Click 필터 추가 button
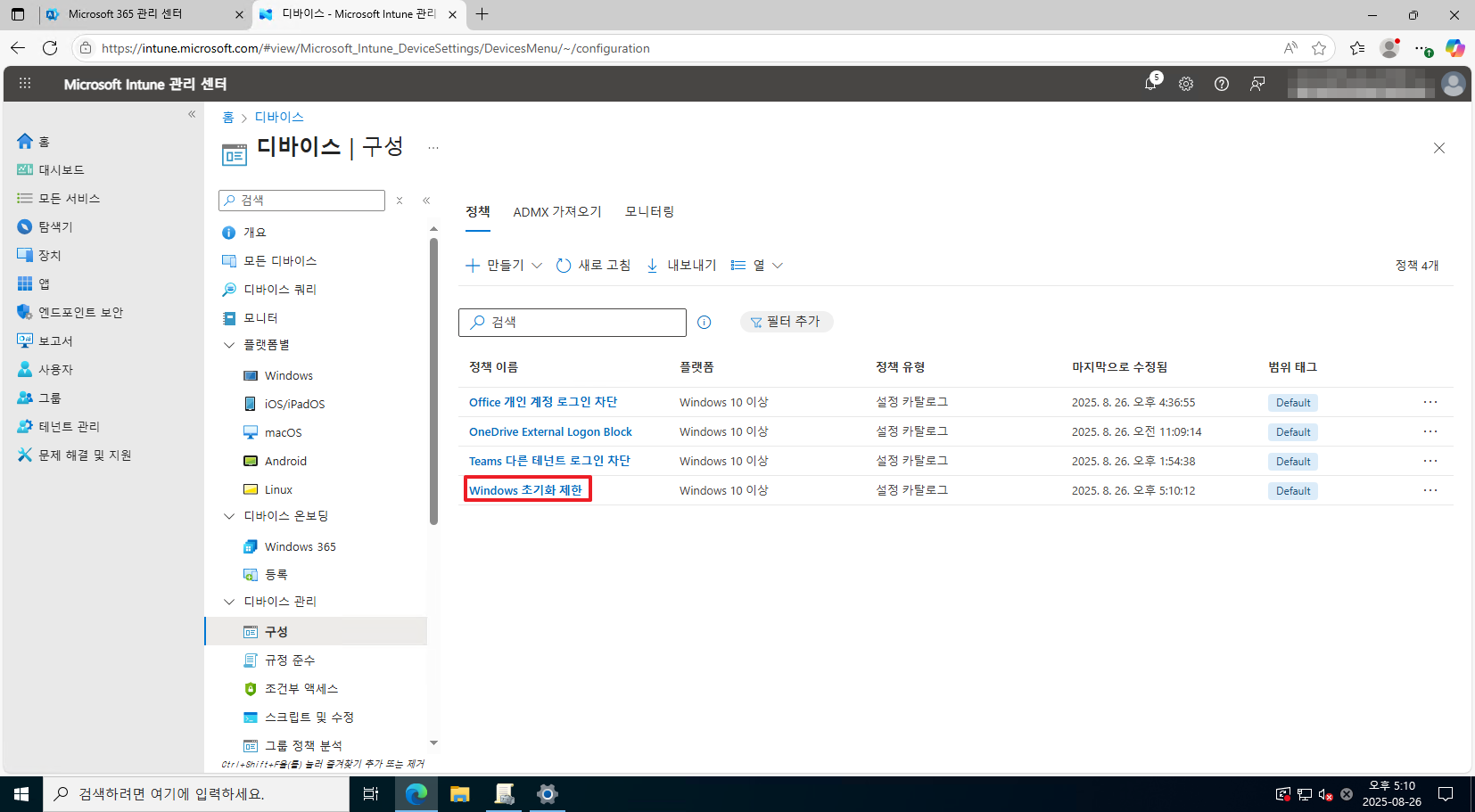The height and width of the screenshot is (812, 1475). pyautogui.click(x=787, y=322)
